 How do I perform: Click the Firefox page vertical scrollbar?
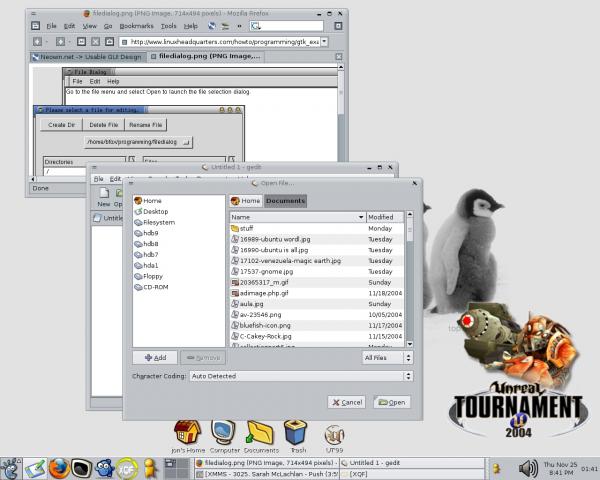click(341, 119)
